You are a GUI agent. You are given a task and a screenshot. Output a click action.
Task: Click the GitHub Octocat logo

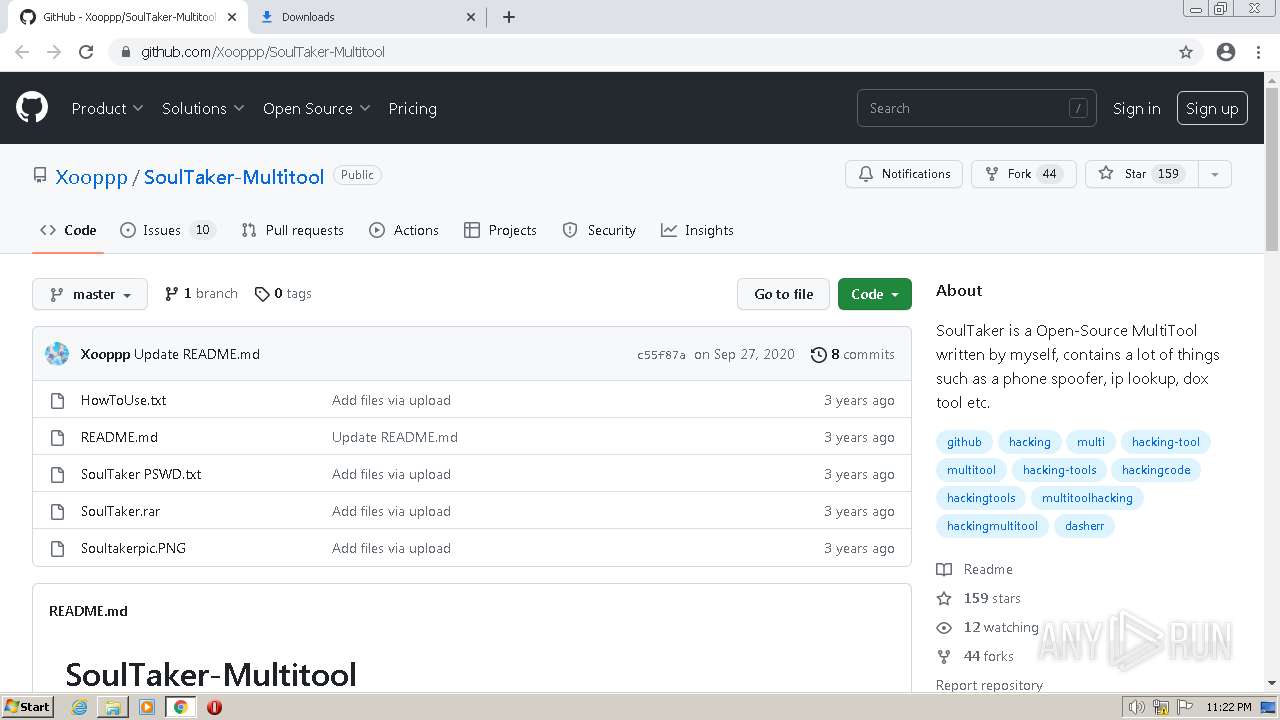pyautogui.click(x=32, y=108)
